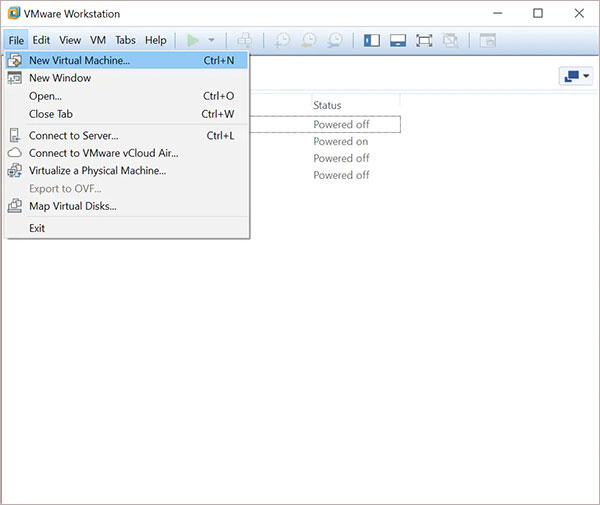Image resolution: width=600 pixels, height=505 pixels.
Task: Take a snapshot using the clock-plus icon
Action: pyautogui.click(x=282, y=40)
